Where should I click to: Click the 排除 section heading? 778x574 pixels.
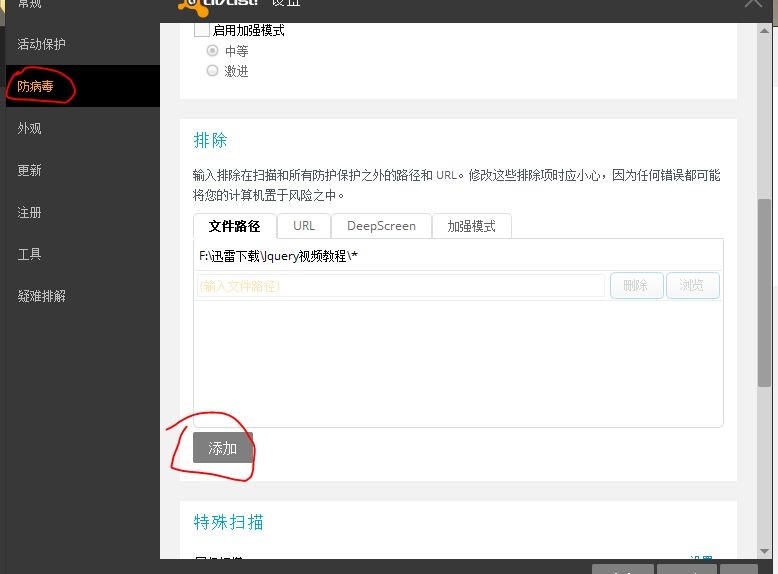click(x=210, y=140)
